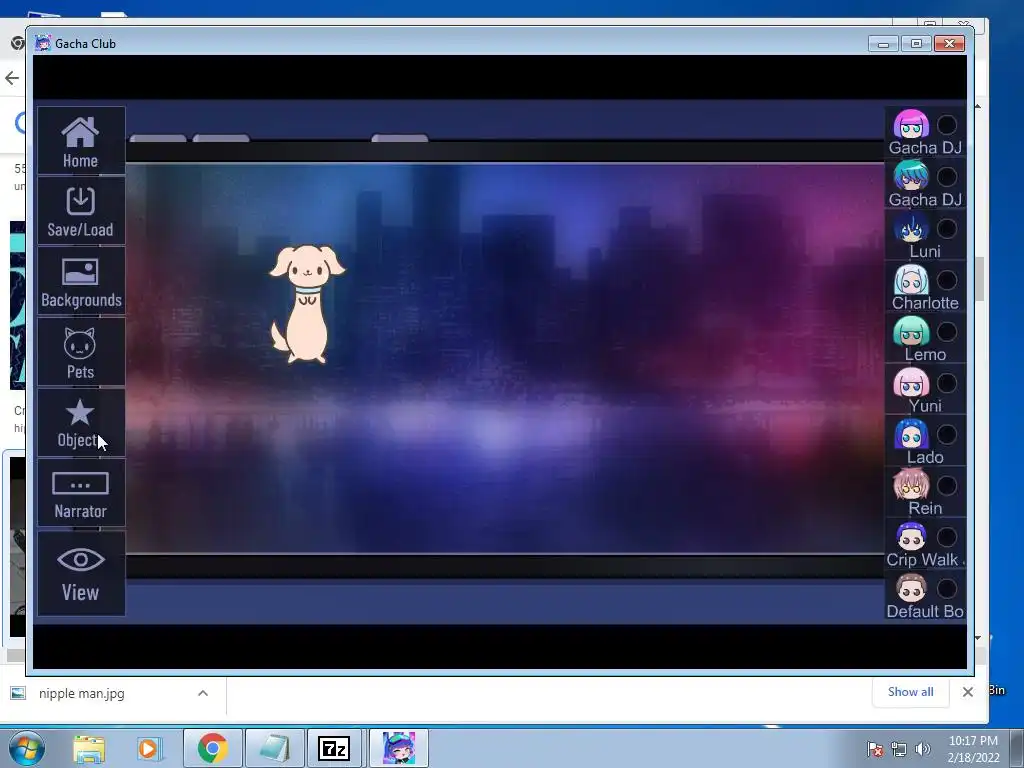Screen dimensions: 1024x768
Task: Select the Rein character avatar
Action: (911, 485)
